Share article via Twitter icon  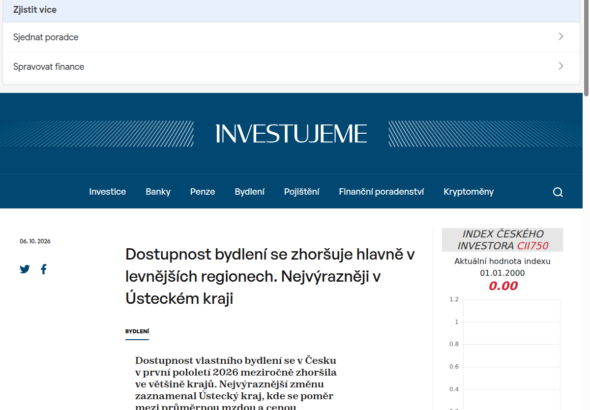(x=25, y=269)
